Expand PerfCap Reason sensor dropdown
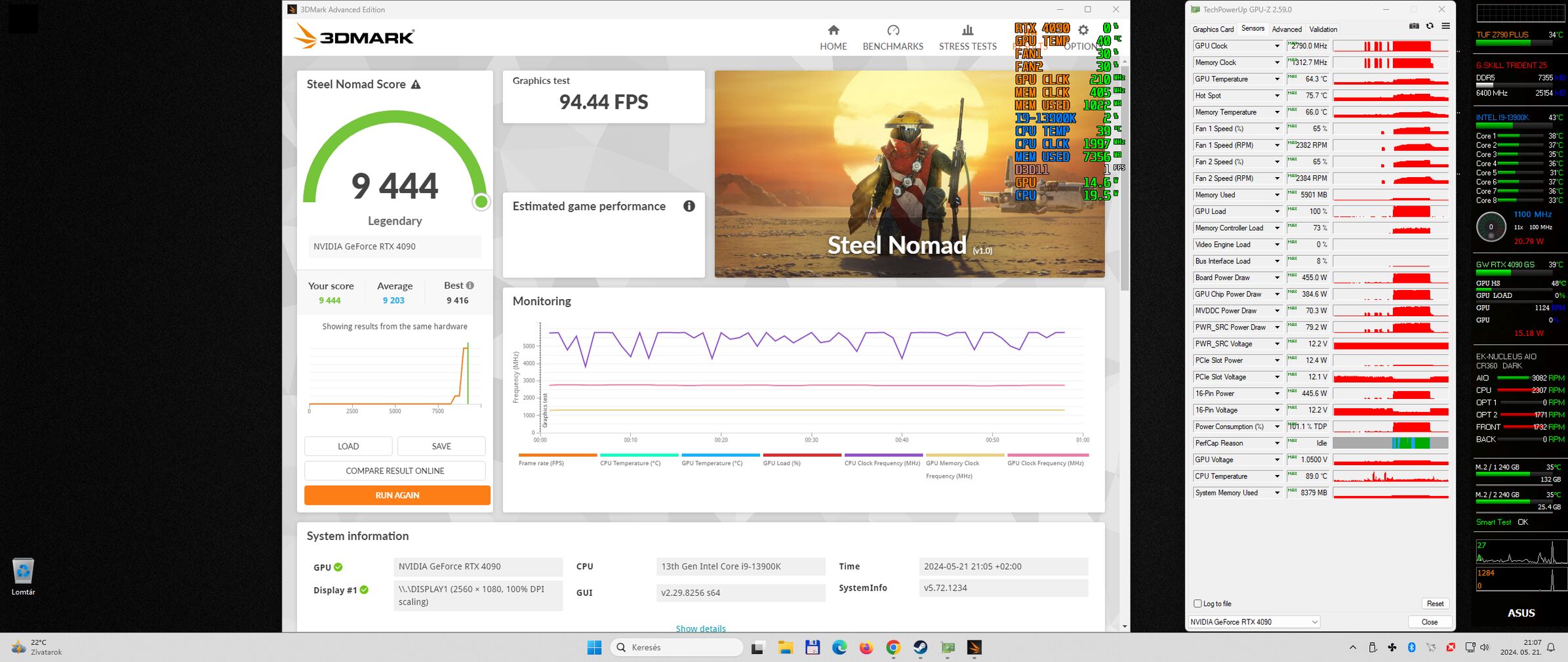1568x662 pixels. point(1276,443)
